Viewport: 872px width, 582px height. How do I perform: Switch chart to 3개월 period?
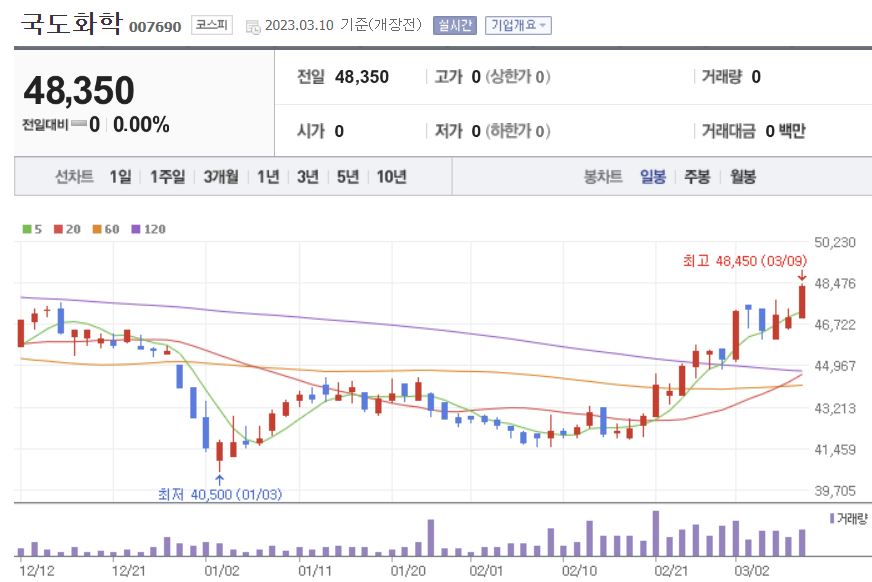click(x=221, y=177)
